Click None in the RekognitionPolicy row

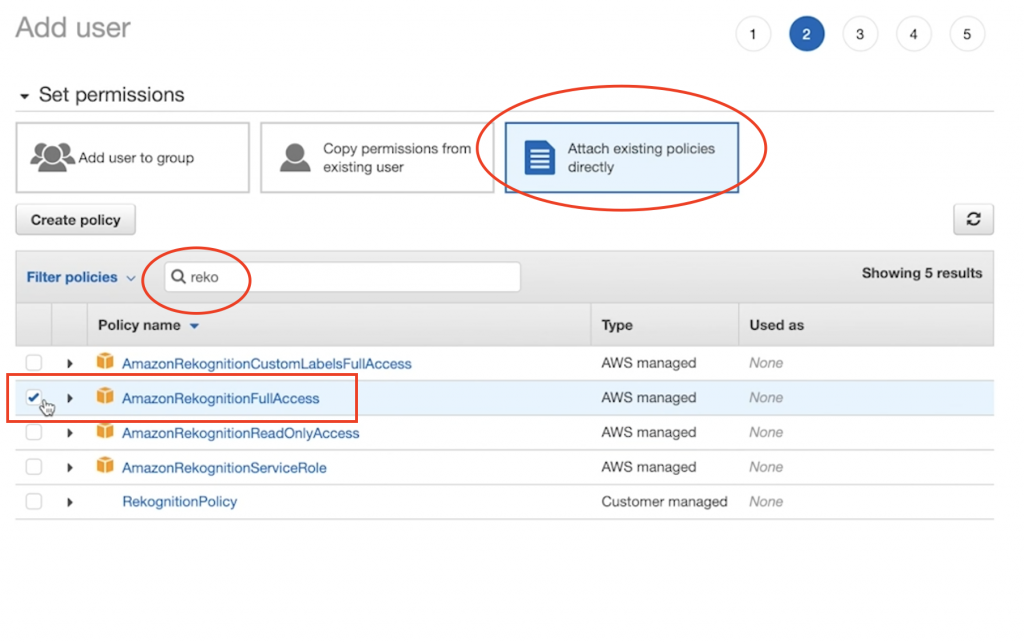tap(766, 502)
